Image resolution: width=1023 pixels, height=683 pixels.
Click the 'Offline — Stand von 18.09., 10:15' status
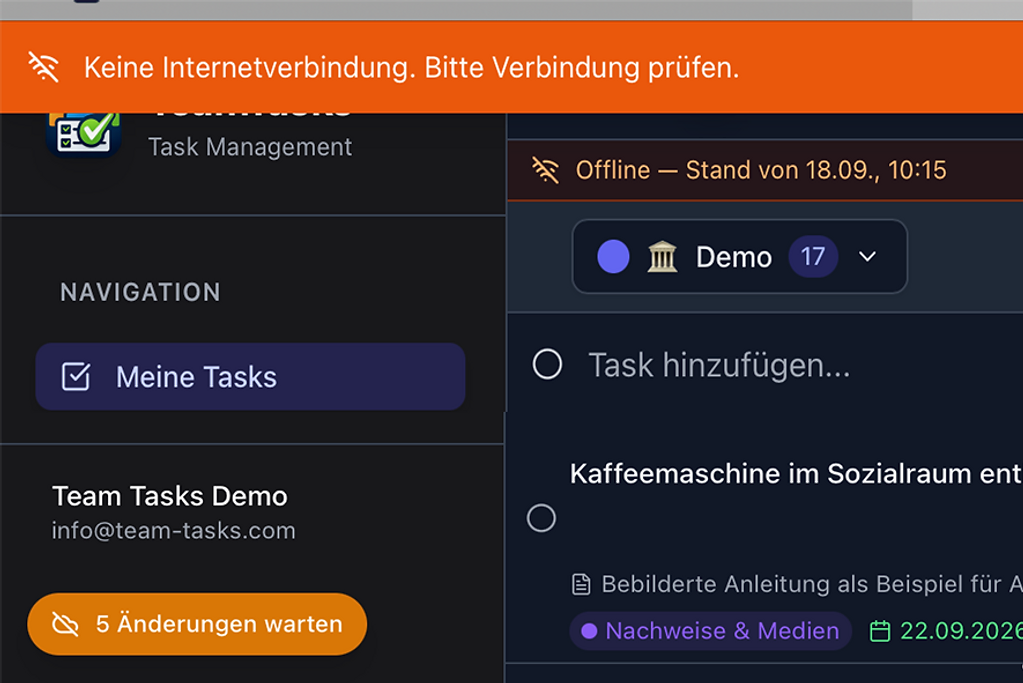(761, 170)
